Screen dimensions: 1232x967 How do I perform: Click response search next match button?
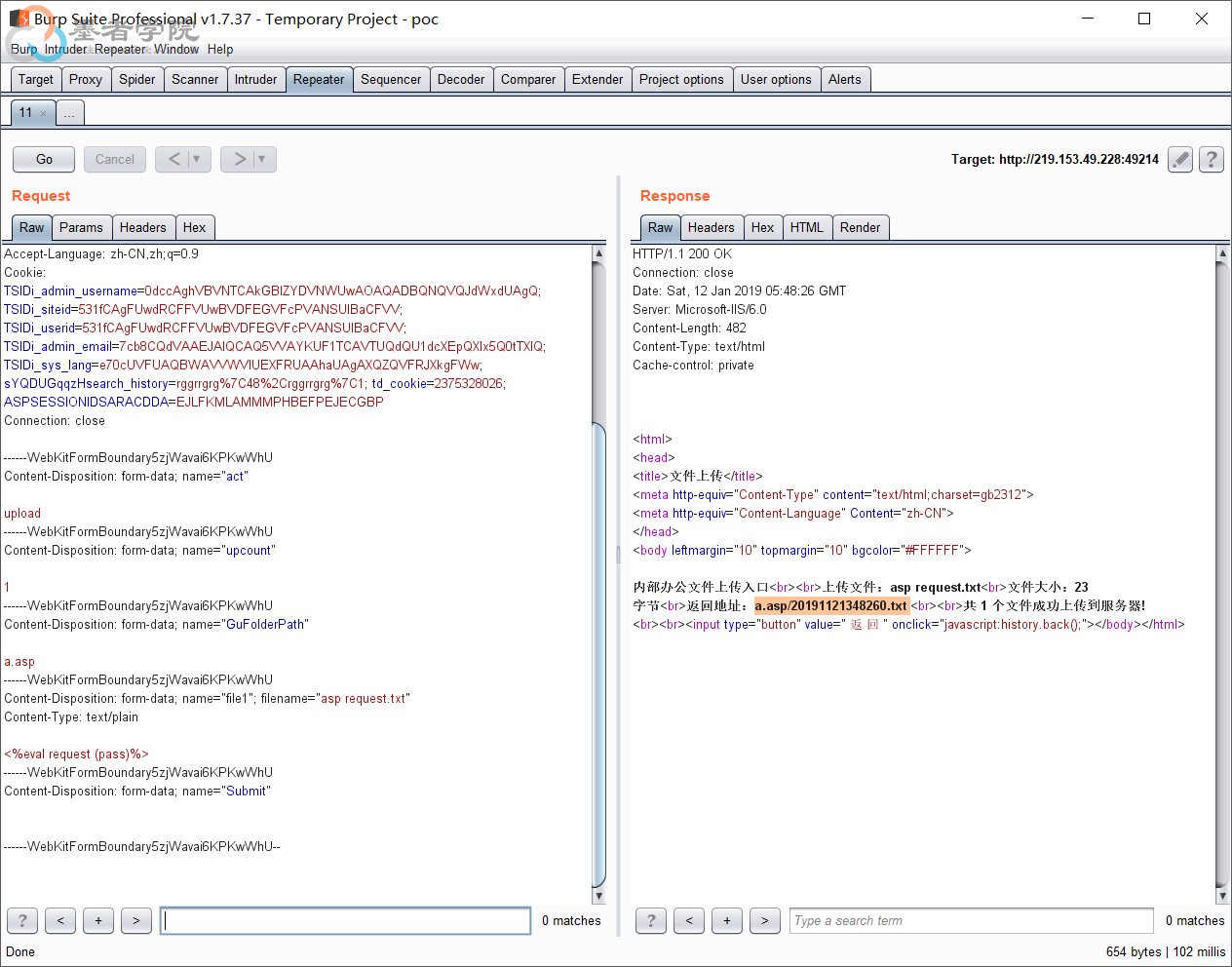point(765,920)
